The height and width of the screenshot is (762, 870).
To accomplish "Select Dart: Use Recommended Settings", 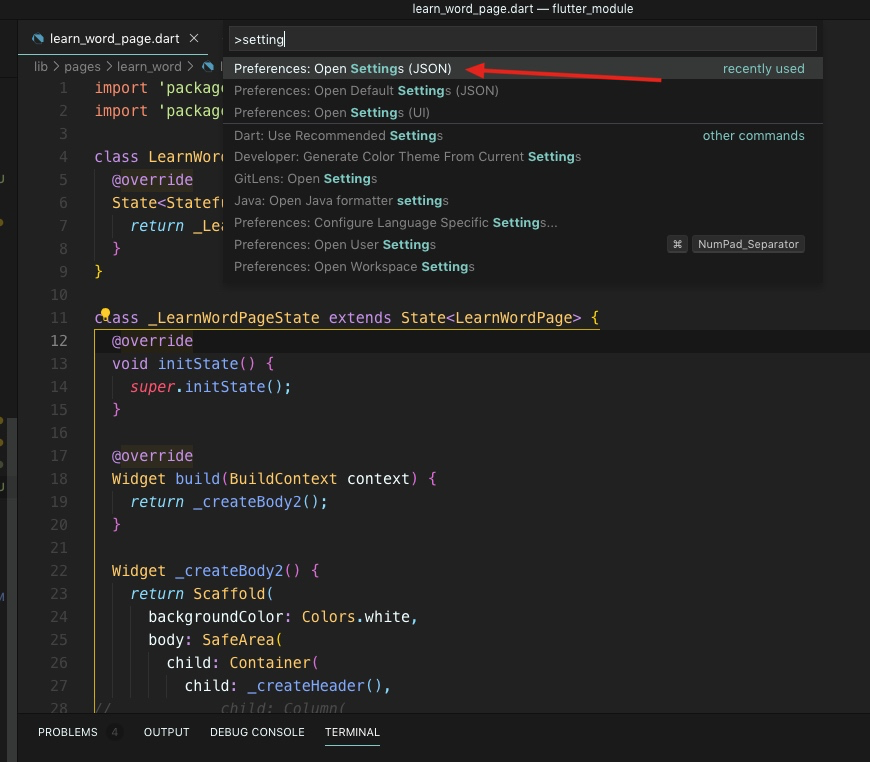I will coord(338,136).
